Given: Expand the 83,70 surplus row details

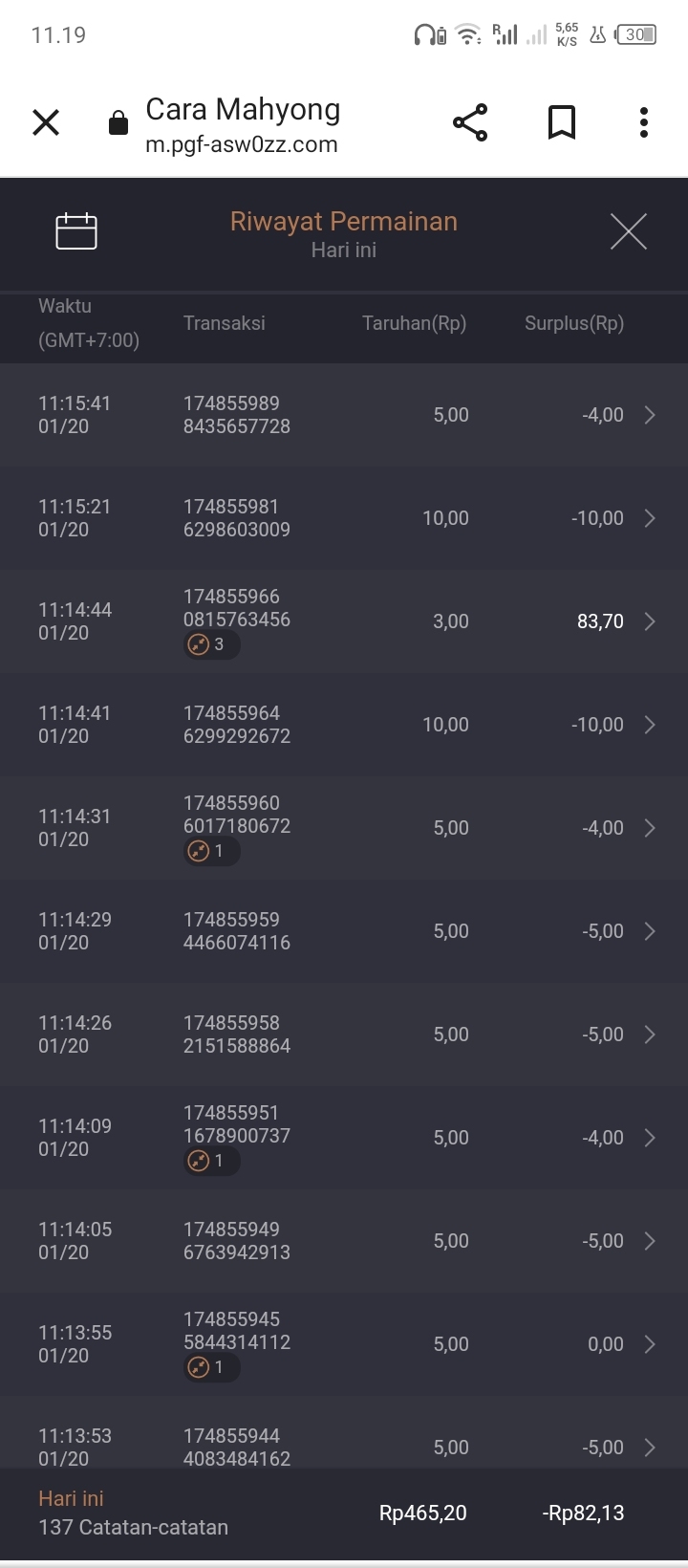Looking at the screenshot, I should click(650, 621).
